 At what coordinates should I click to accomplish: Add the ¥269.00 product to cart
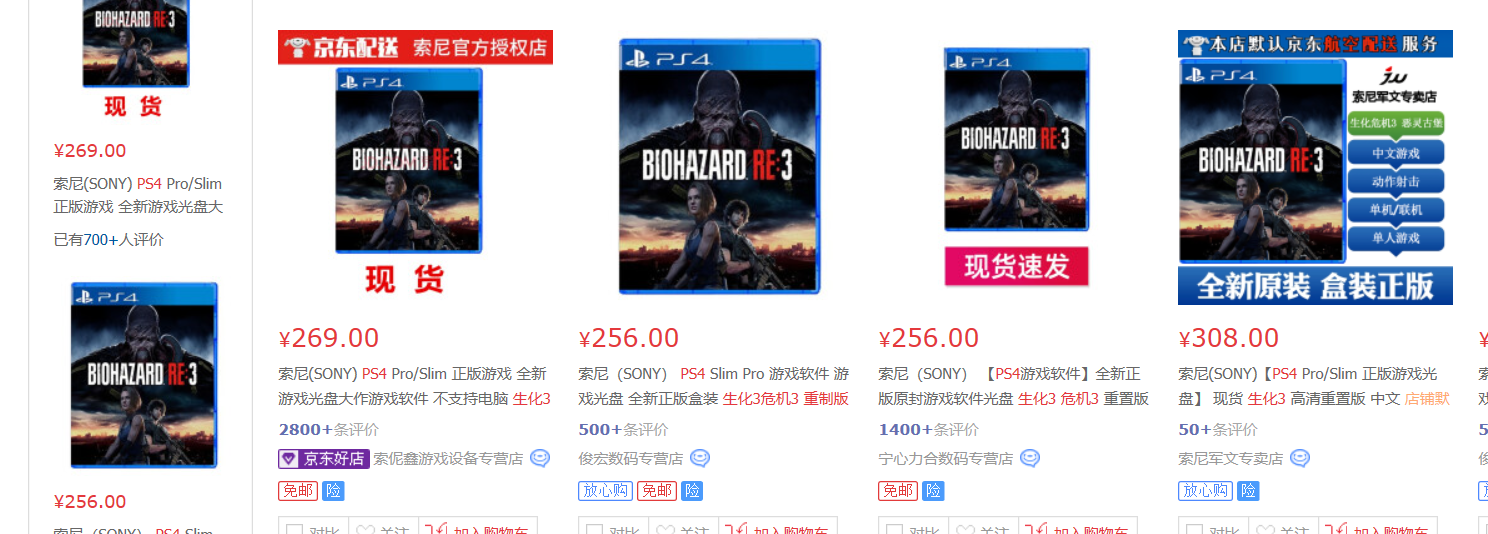coord(478,530)
